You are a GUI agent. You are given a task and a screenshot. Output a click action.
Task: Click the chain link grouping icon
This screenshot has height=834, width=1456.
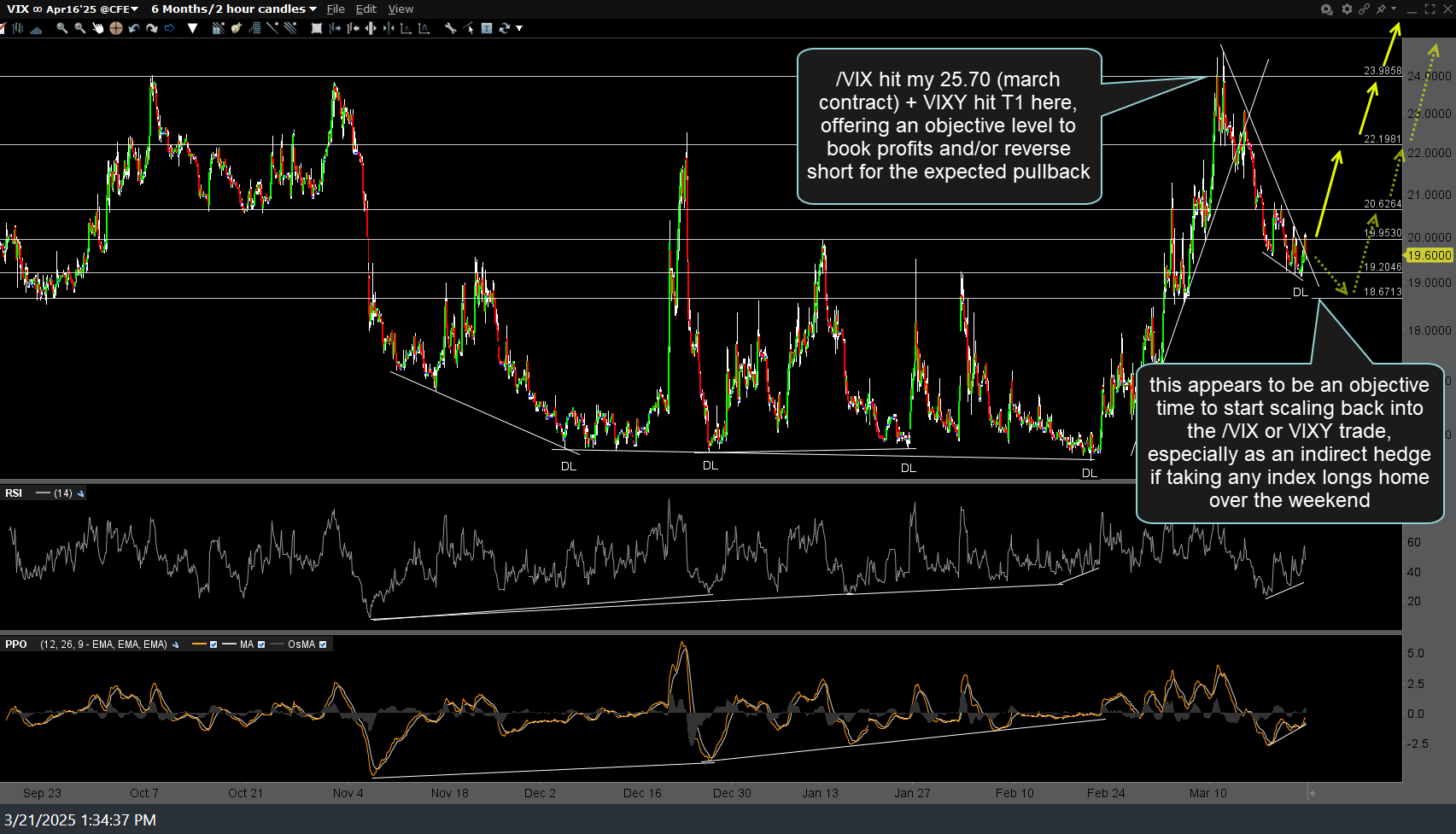tap(1364, 9)
